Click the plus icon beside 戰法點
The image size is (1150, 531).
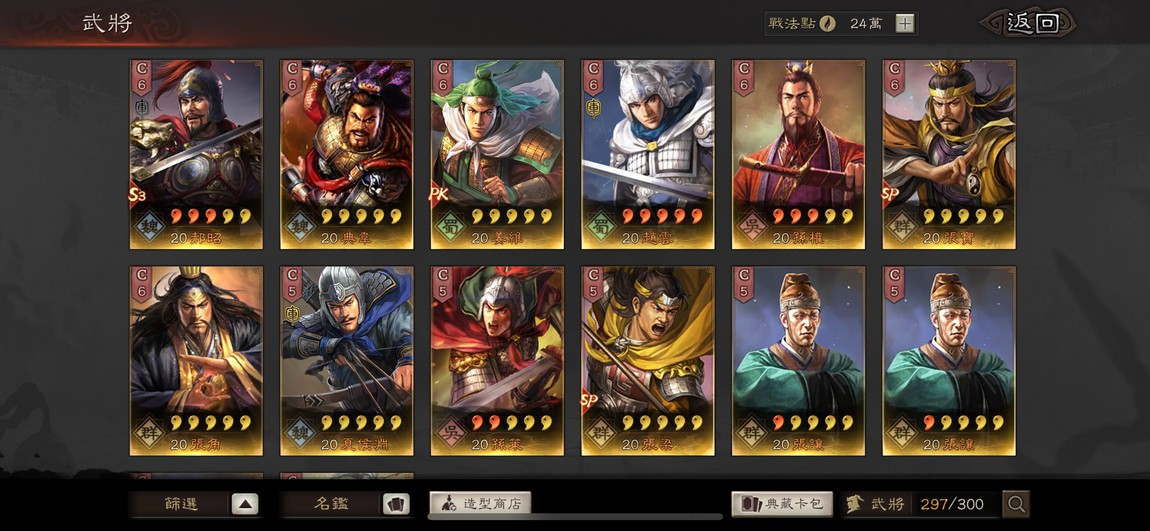tap(905, 23)
